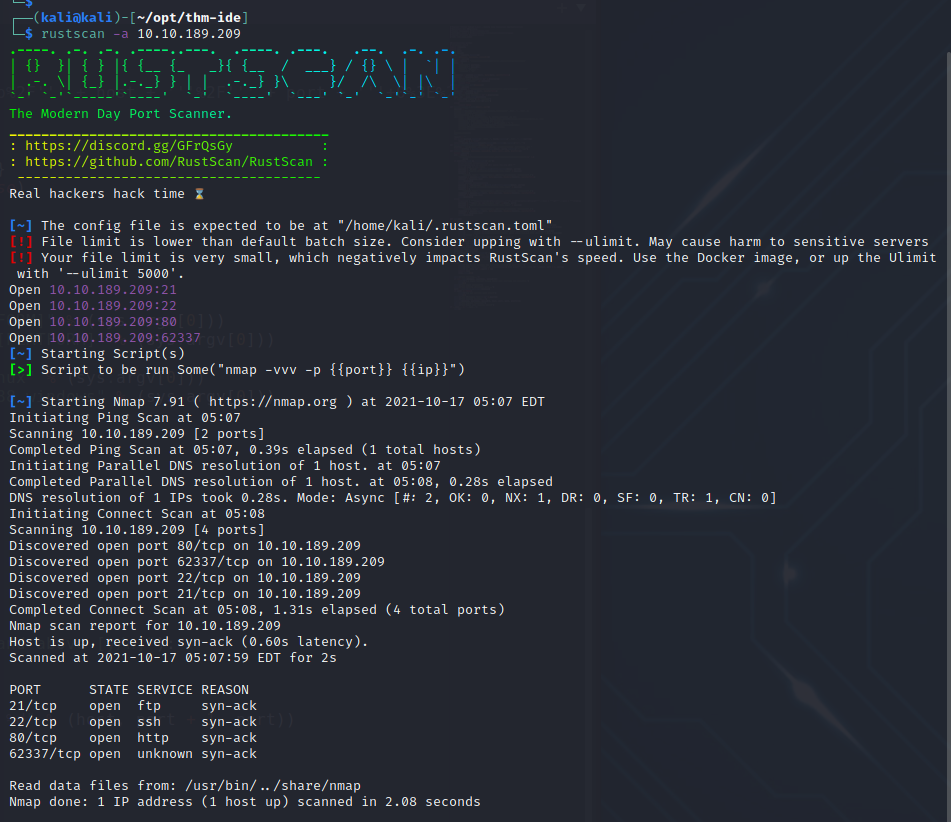Click the SERVICE column header
Screen dimensions: 951x822
(x=165, y=690)
